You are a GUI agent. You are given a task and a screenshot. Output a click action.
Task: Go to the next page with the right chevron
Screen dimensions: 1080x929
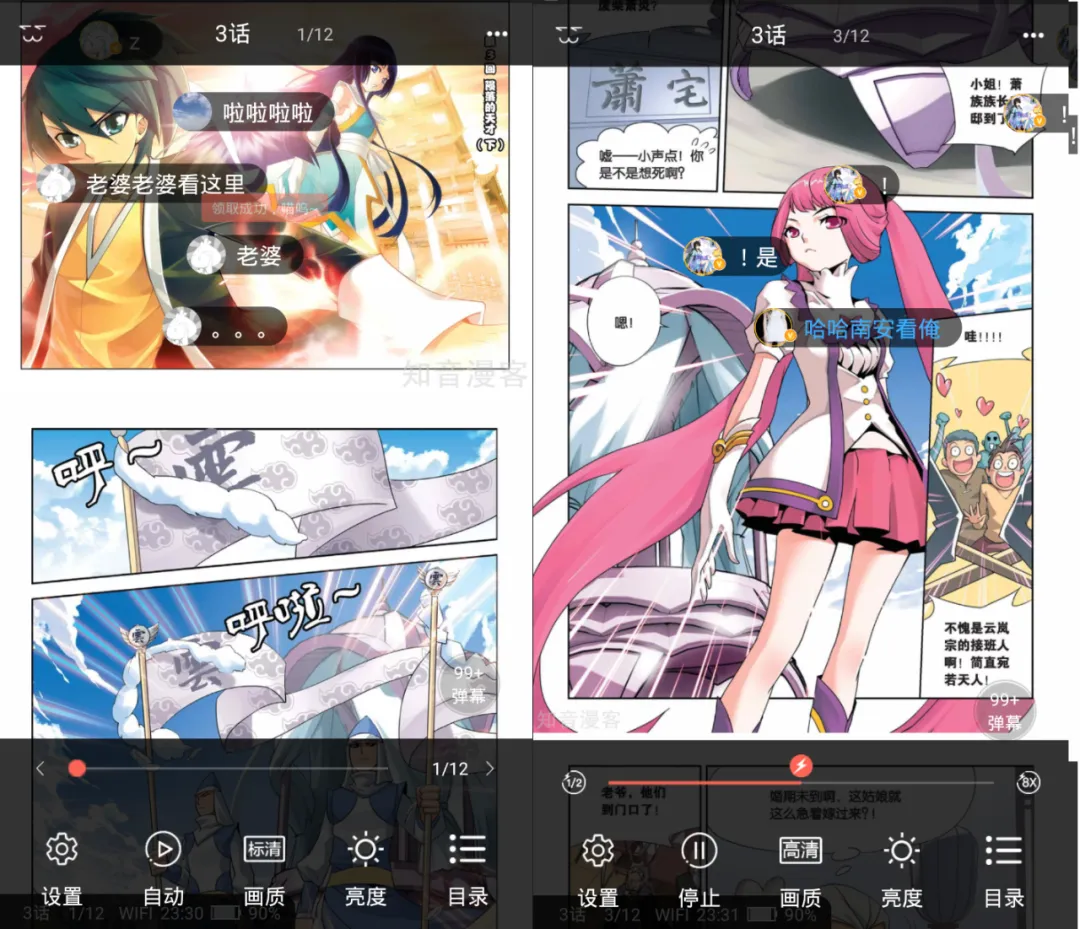point(490,769)
